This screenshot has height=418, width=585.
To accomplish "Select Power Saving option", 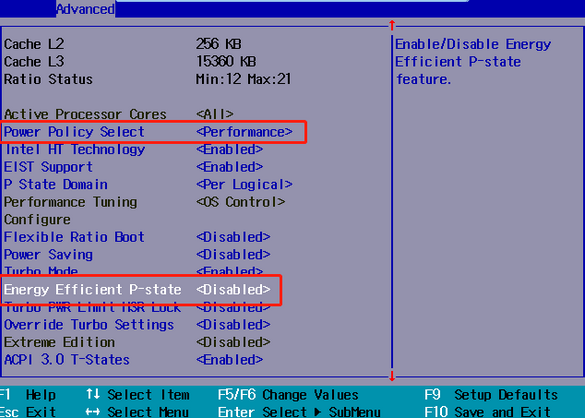I will click(x=48, y=255).
